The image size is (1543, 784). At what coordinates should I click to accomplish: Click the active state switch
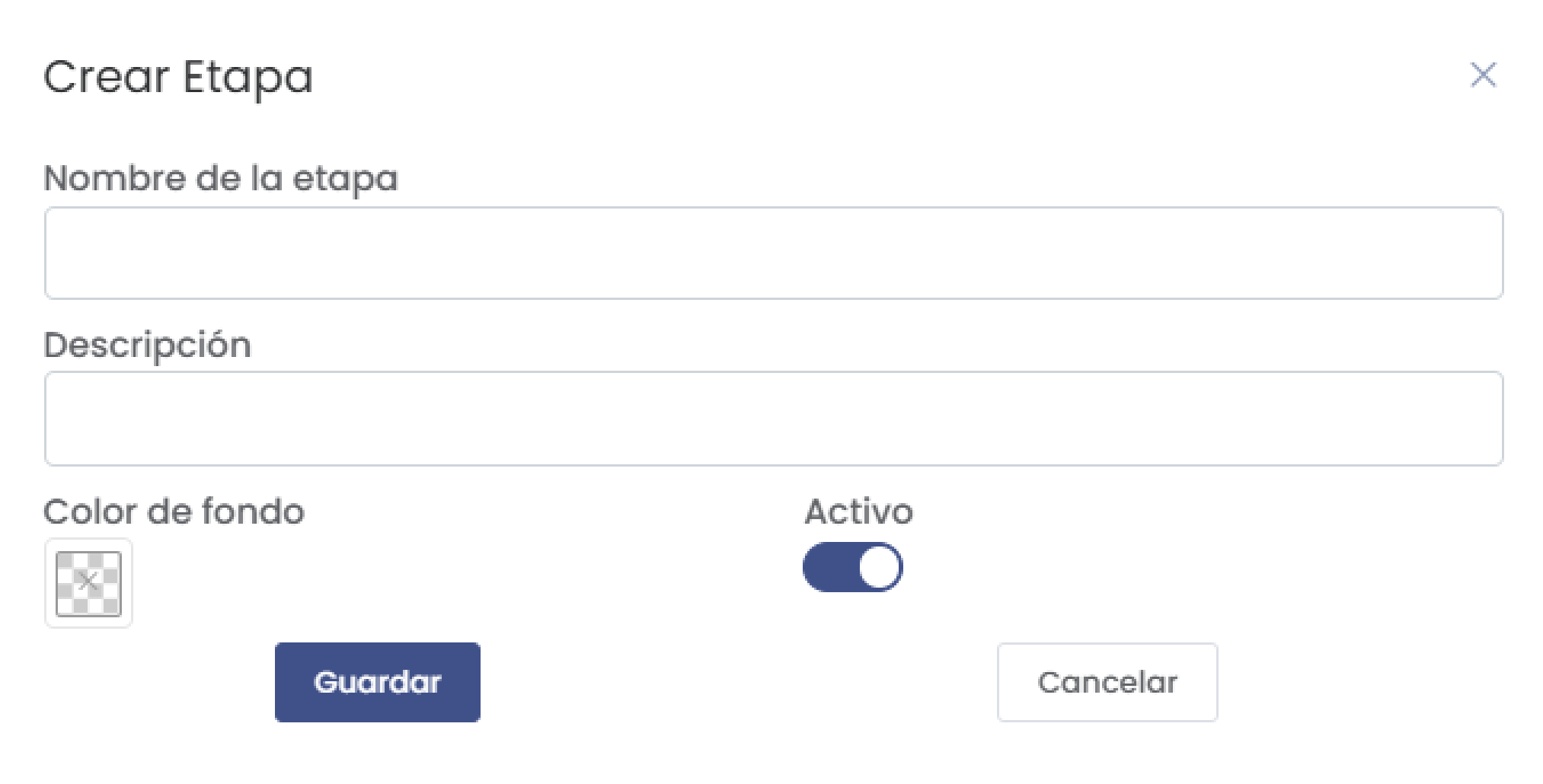tap(853, 566)
